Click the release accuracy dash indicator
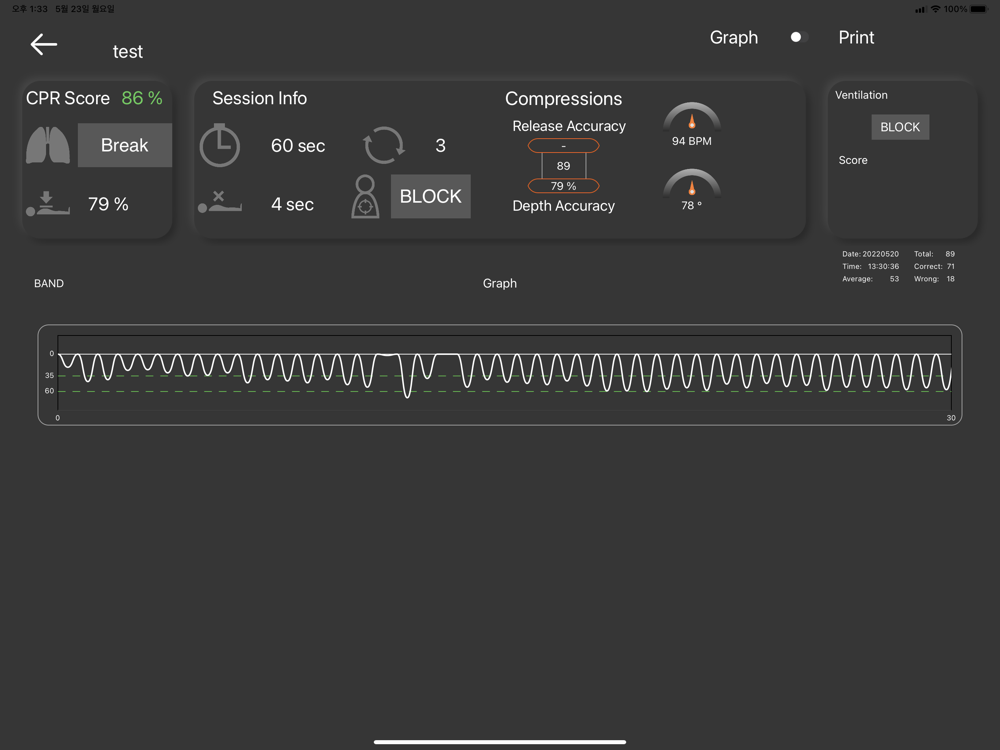The height and width of the screenshot is (750, 1000). [x=563, y=146]
